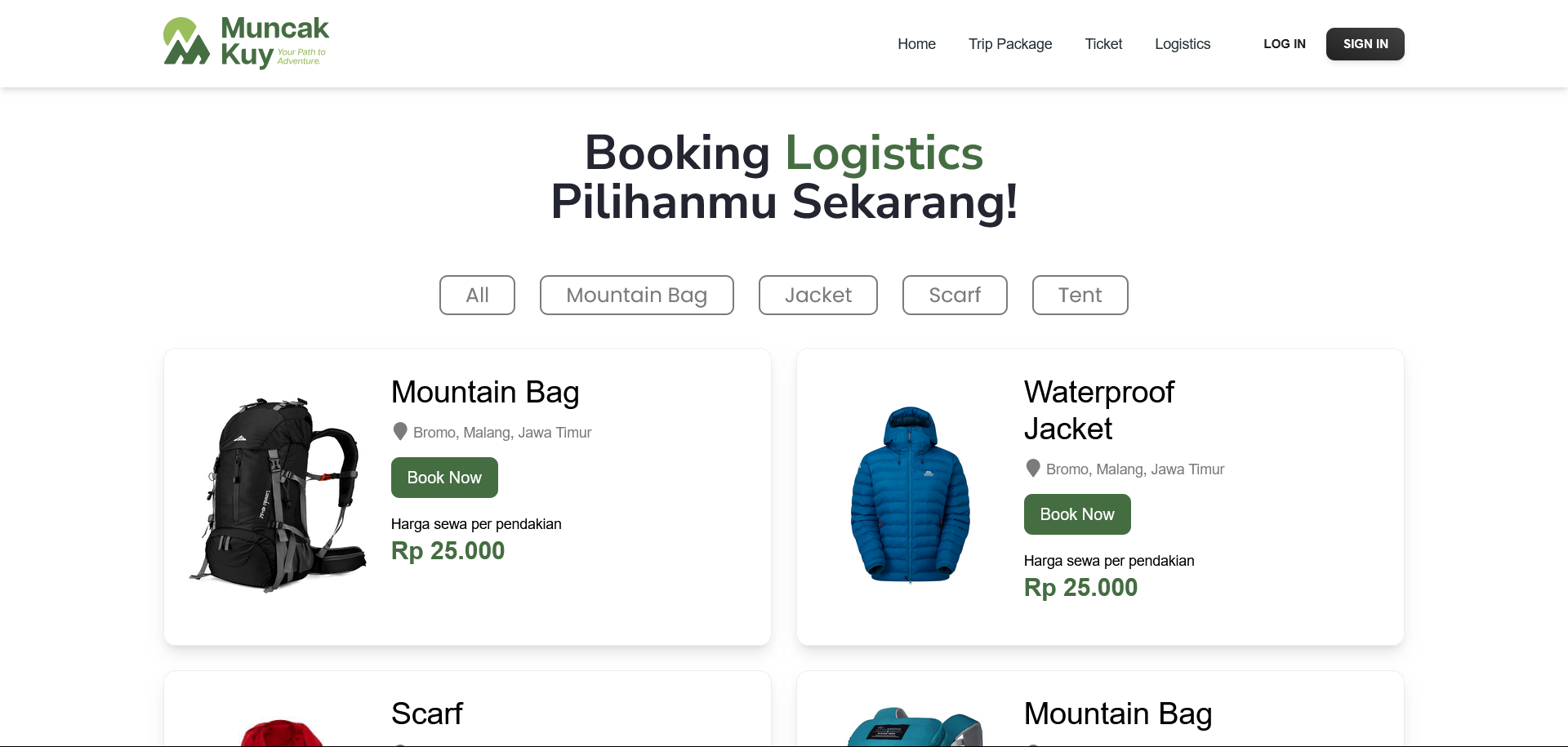This screenshot has width=1568, height=747.
Task: Book Now the Mountain Bag
Action: point(444,478)
